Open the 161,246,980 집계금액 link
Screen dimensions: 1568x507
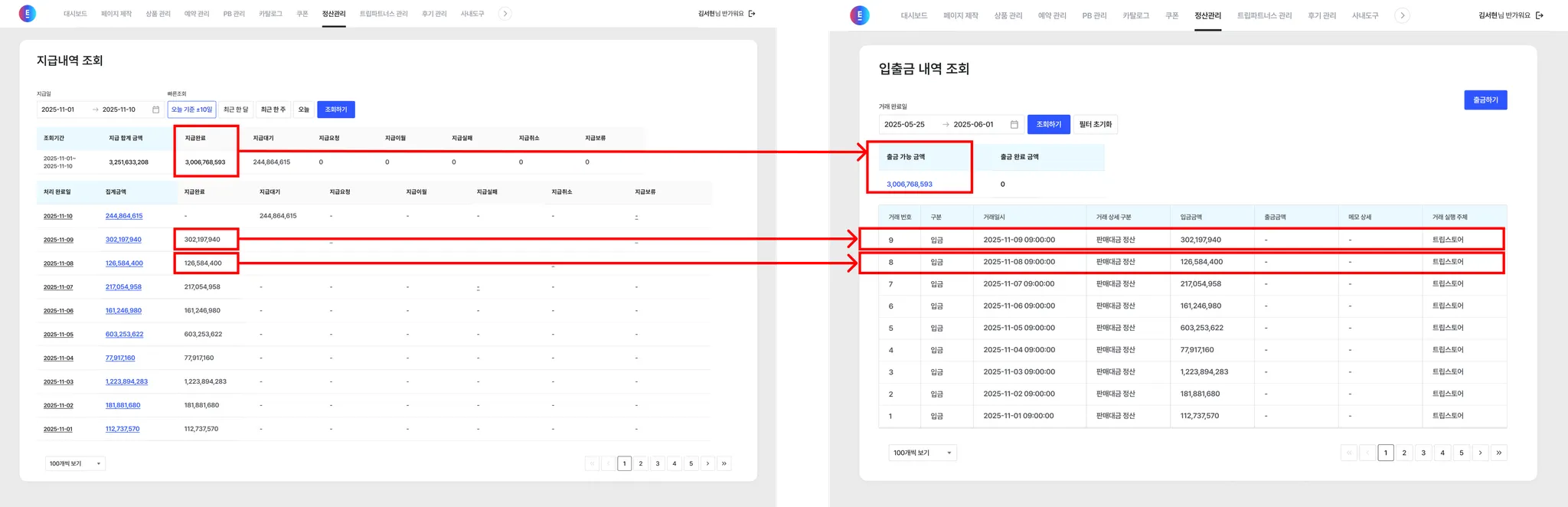tap(123, 311)
